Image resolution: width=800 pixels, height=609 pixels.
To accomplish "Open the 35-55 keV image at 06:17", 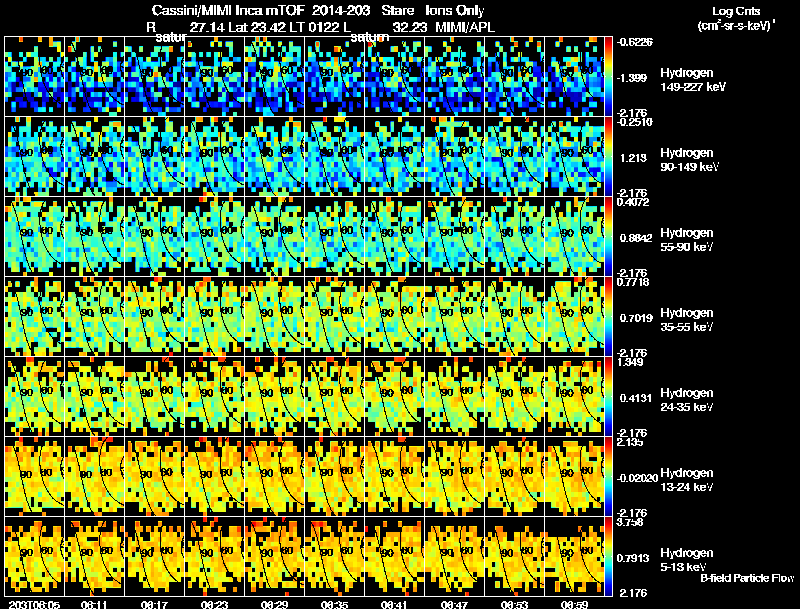I will pyautogui.click(x=155, y=317).
